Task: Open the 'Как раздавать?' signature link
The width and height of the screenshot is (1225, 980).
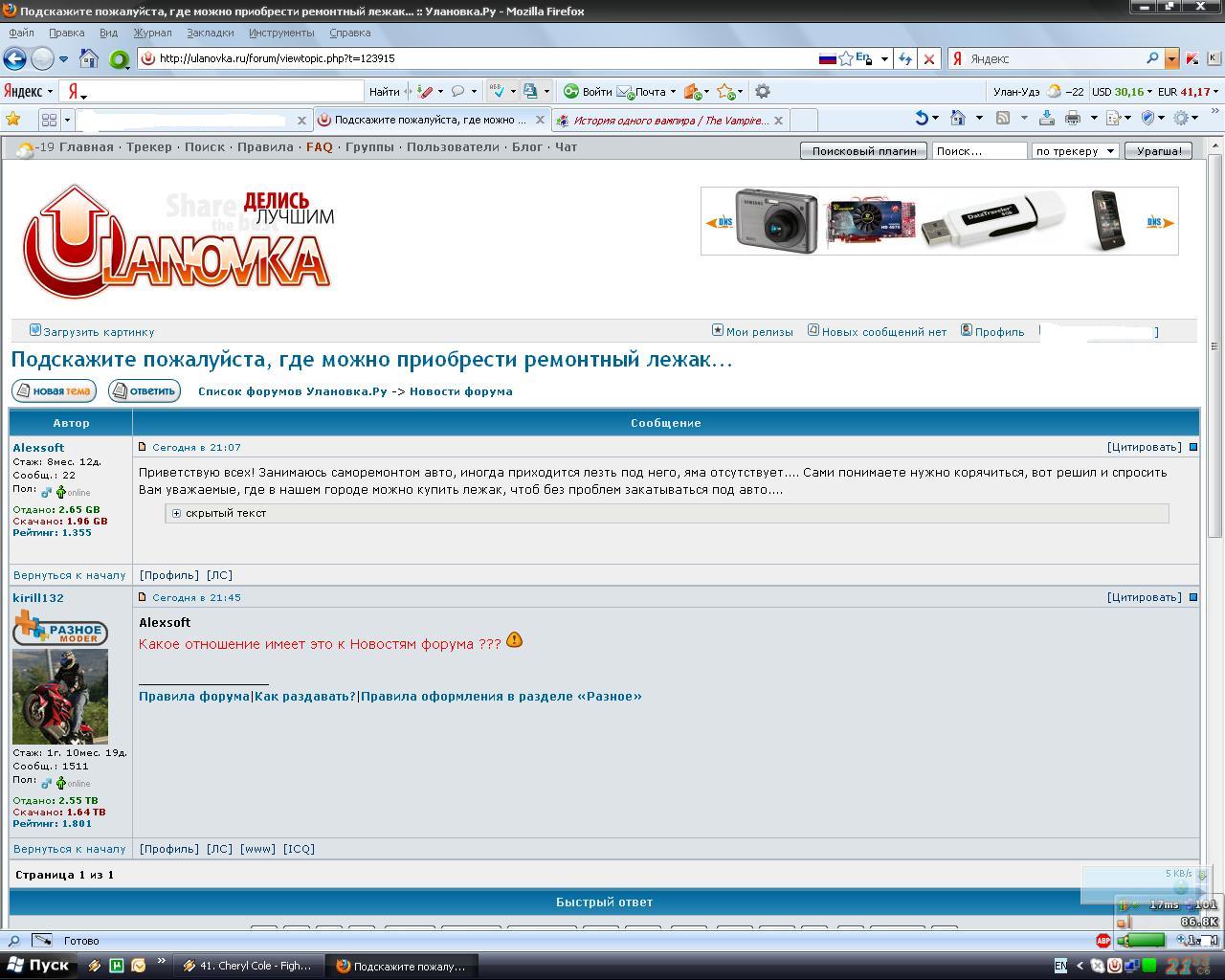Action: click(x=305, y=696)
